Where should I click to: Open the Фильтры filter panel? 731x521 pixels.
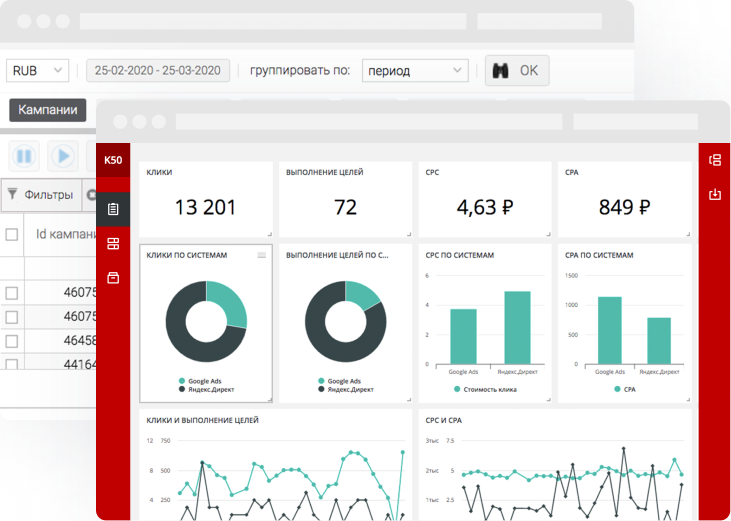point(40,195)
